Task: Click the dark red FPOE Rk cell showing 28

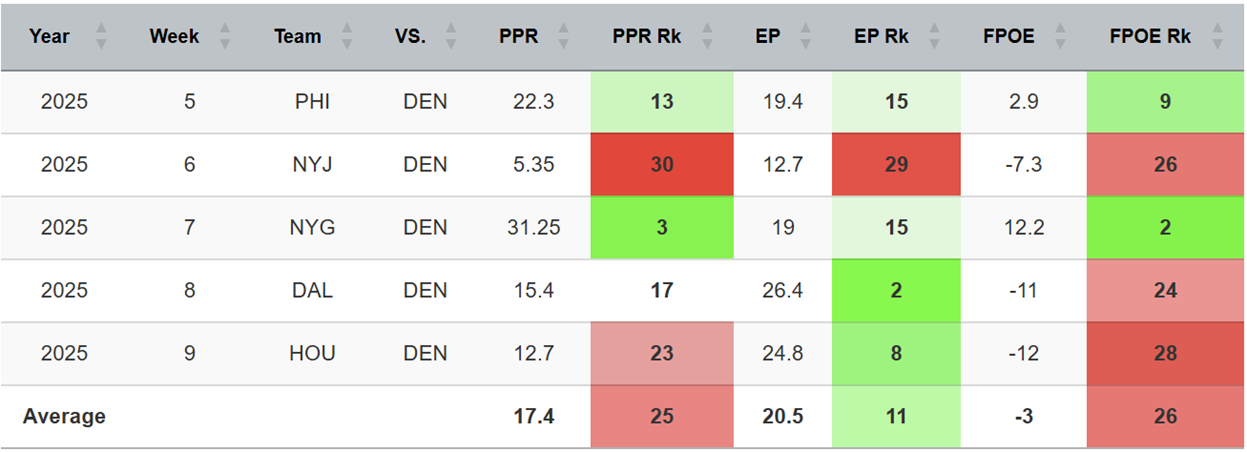Action: (1165, 353)
